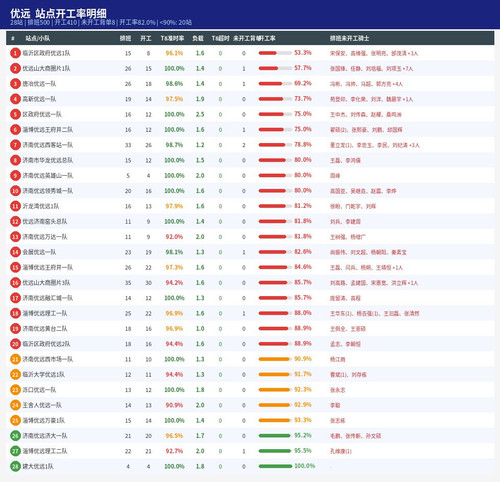500x482 pixels.
Task: Click the 69.2% rate in row 3
Action: click(303, 83)
